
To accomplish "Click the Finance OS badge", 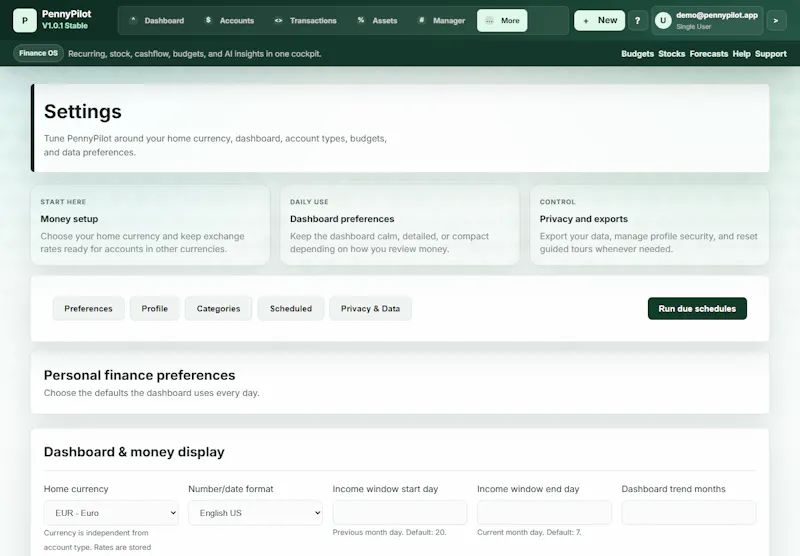I will pyautogui.click(x=38, y=53).
